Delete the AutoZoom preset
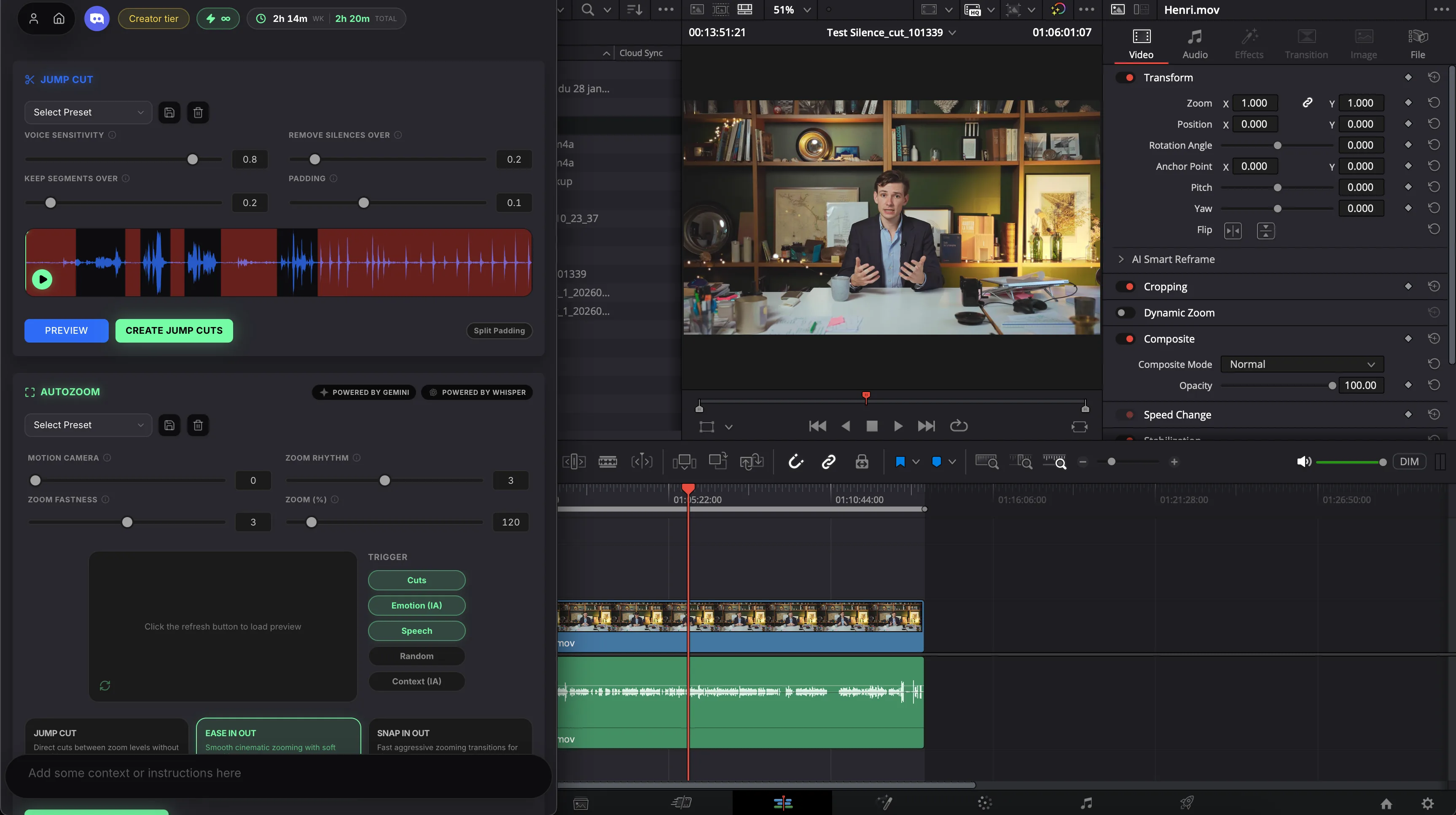Viewport: 1456px width, 815px height. coord(198,424)
